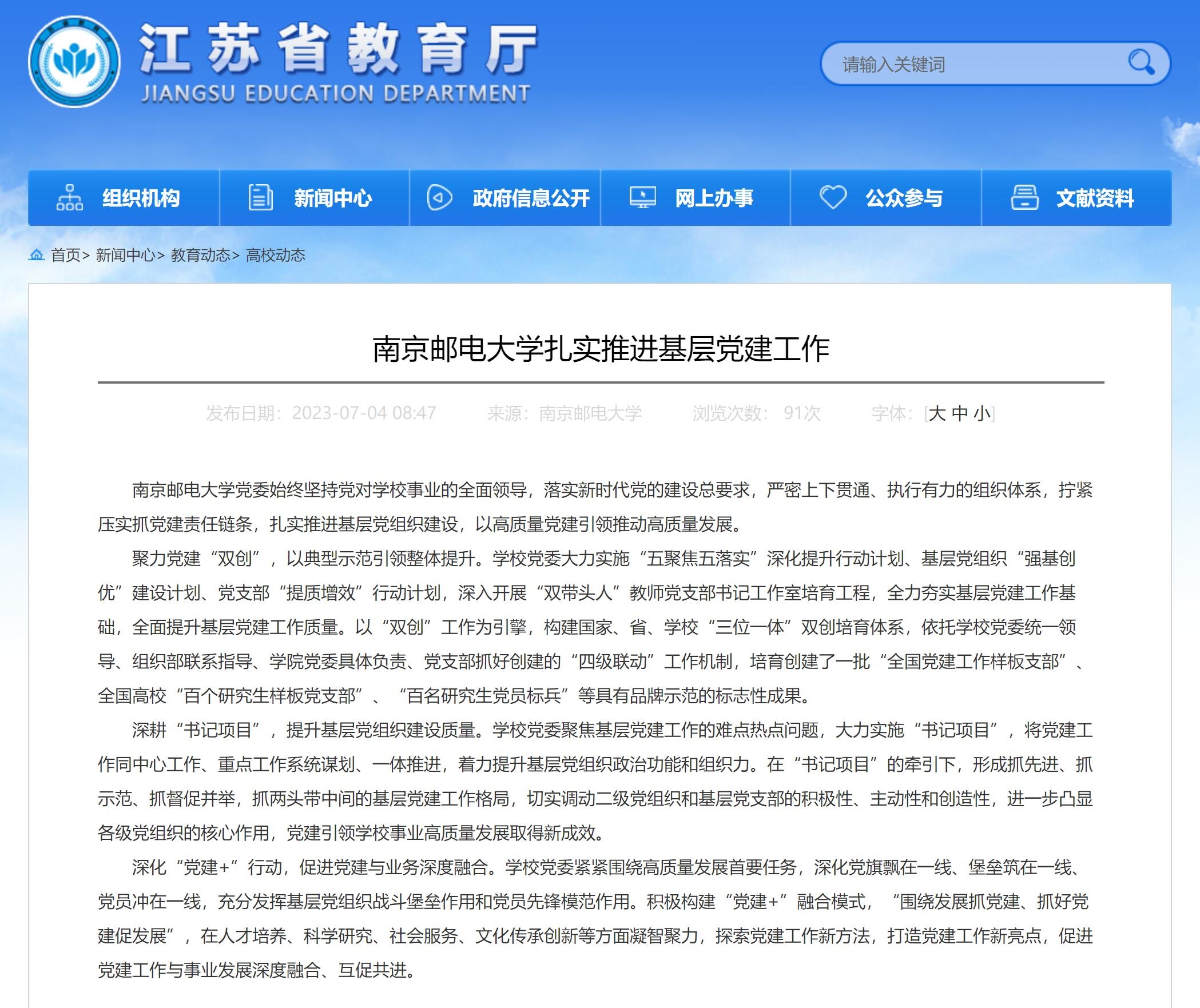The image size is (1200, 1008).
Task: Open the 新闻中心 menu
Action: pyautogui.click(x=333, y=198)
